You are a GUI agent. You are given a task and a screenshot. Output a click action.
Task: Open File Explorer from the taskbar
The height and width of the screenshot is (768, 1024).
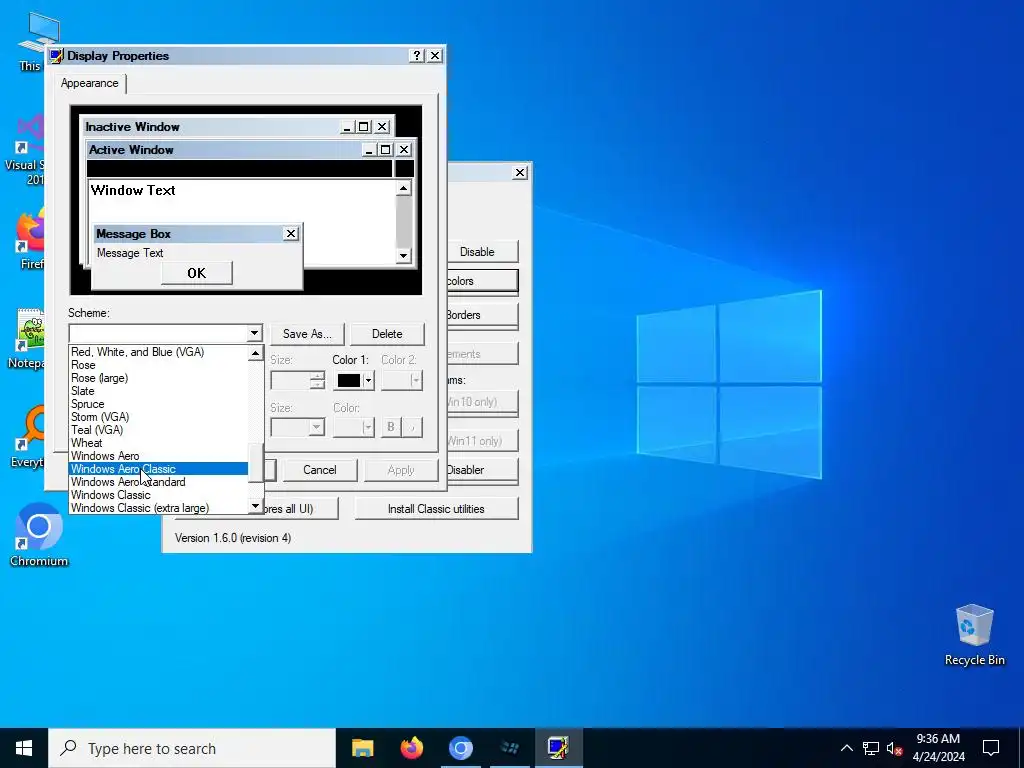click(362, 748)
